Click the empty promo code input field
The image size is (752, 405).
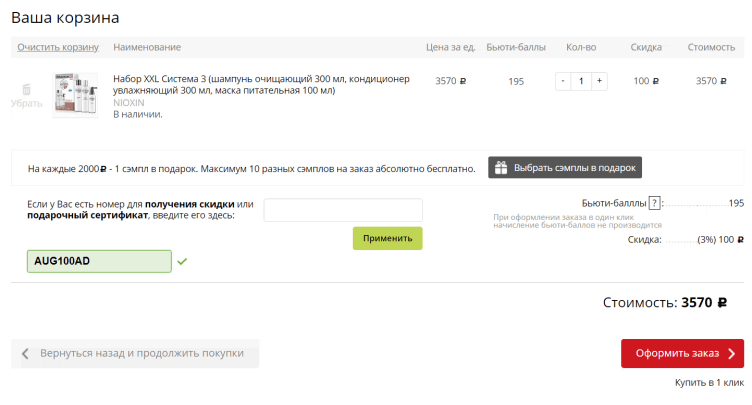coord(342,210)
